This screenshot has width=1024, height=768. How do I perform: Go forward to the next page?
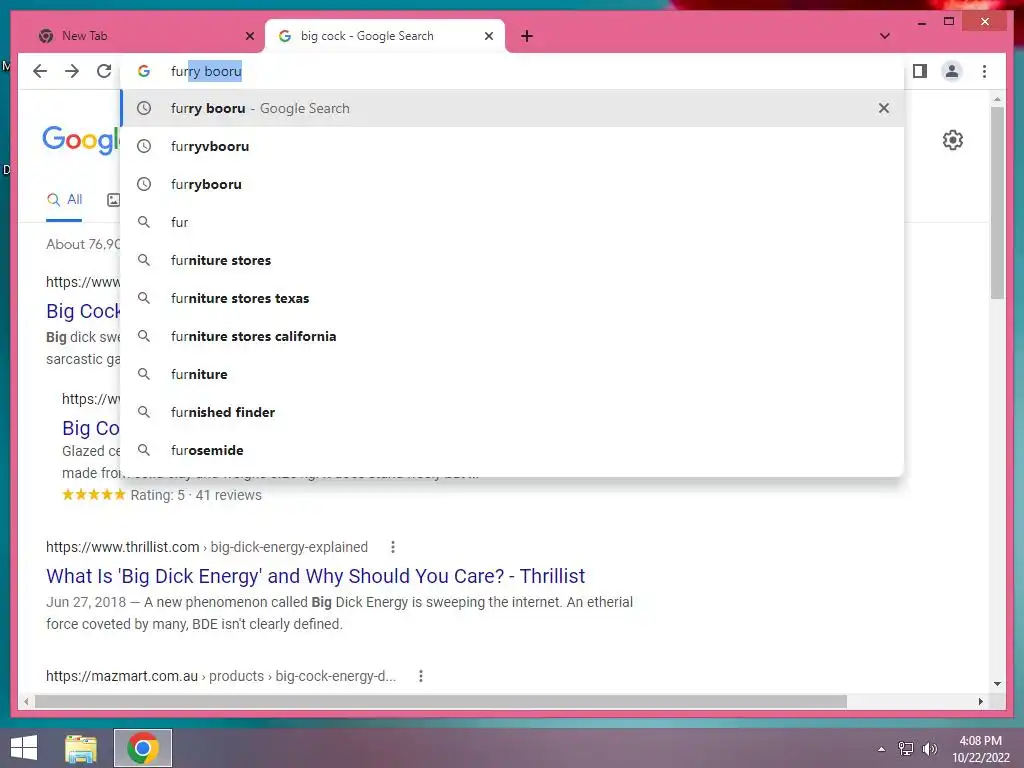click(x=72, y=71)
